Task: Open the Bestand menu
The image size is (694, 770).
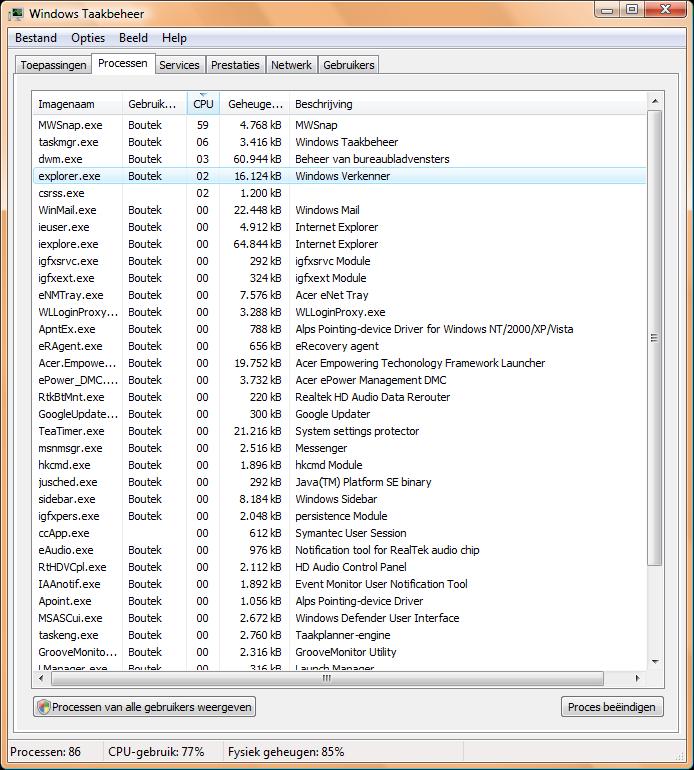Action: [x=36, y=38]
